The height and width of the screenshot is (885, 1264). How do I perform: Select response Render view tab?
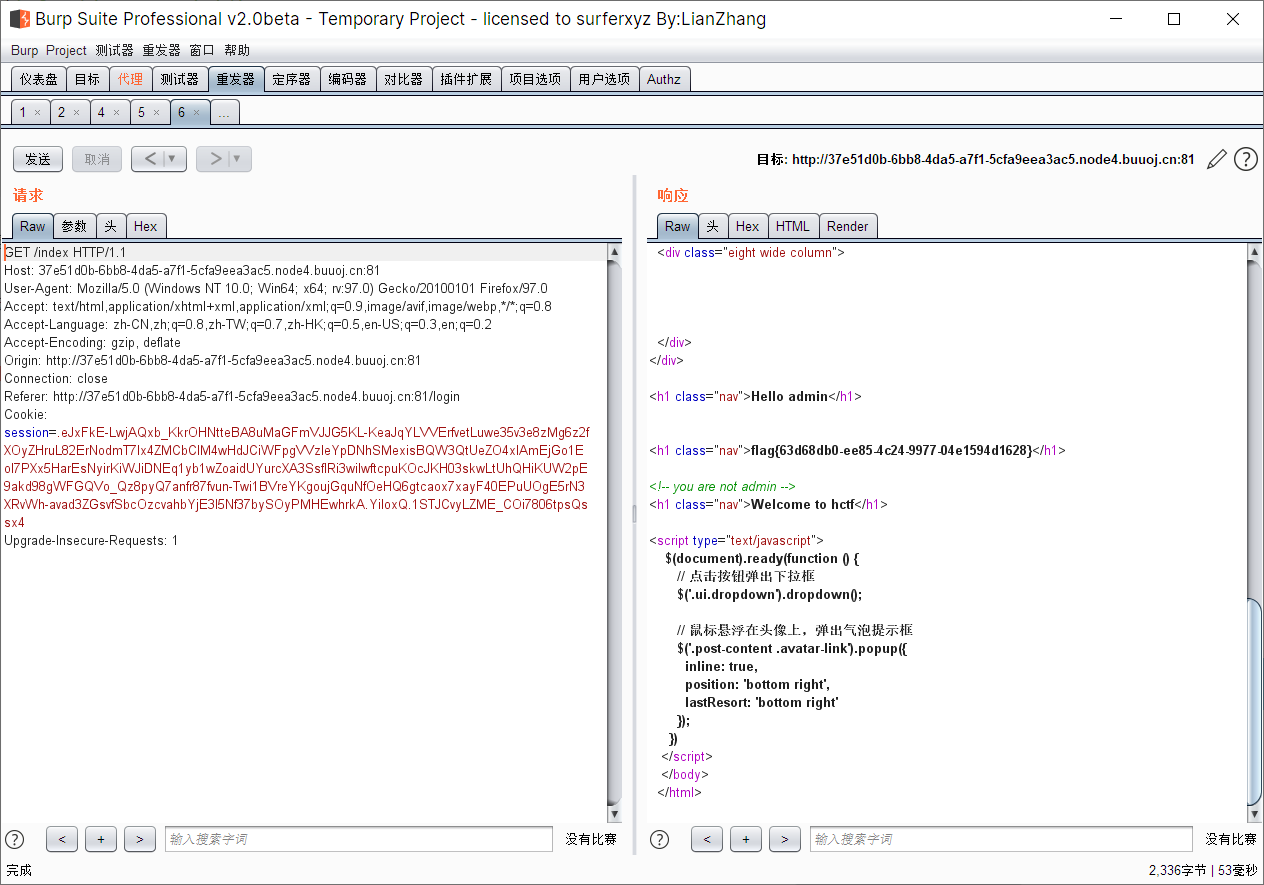(x=848, y=226)
